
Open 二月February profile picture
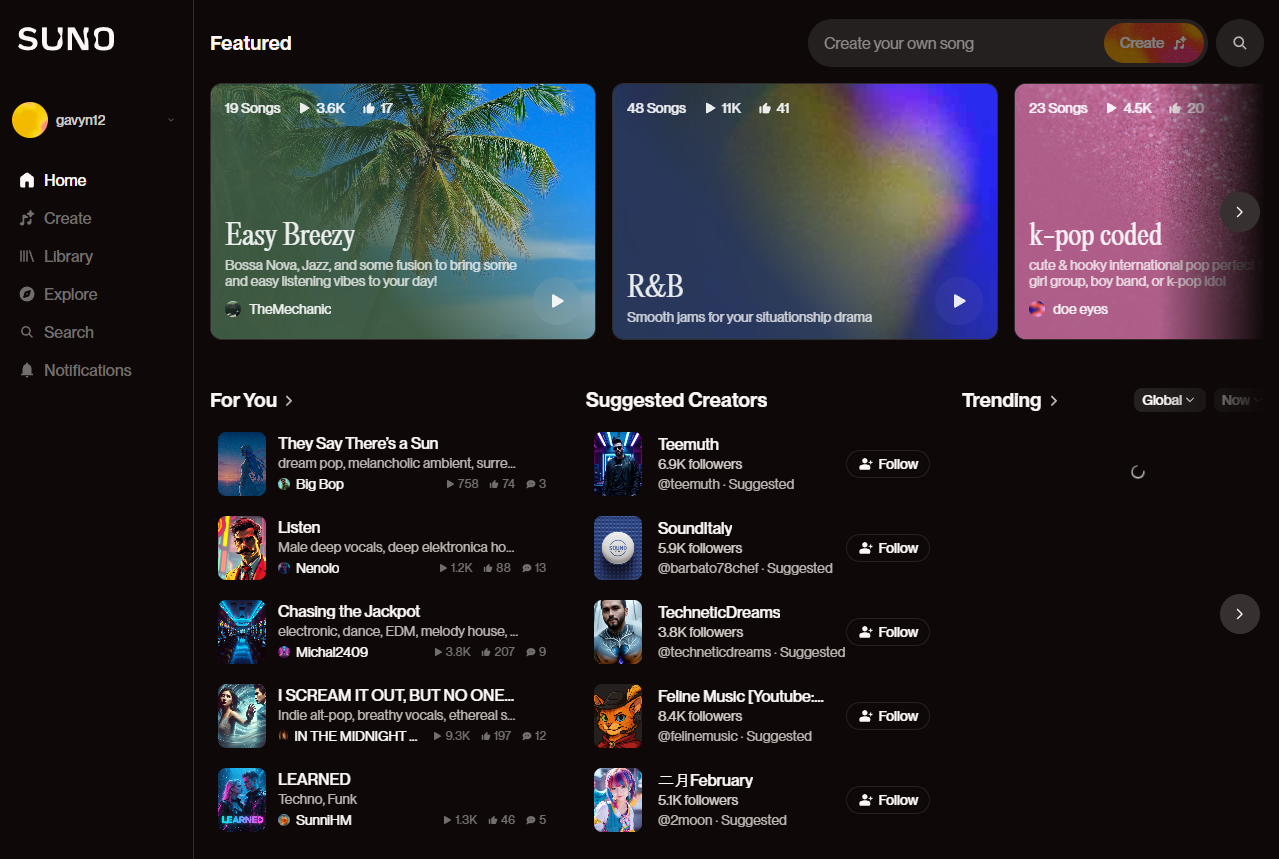coord(618,800)
